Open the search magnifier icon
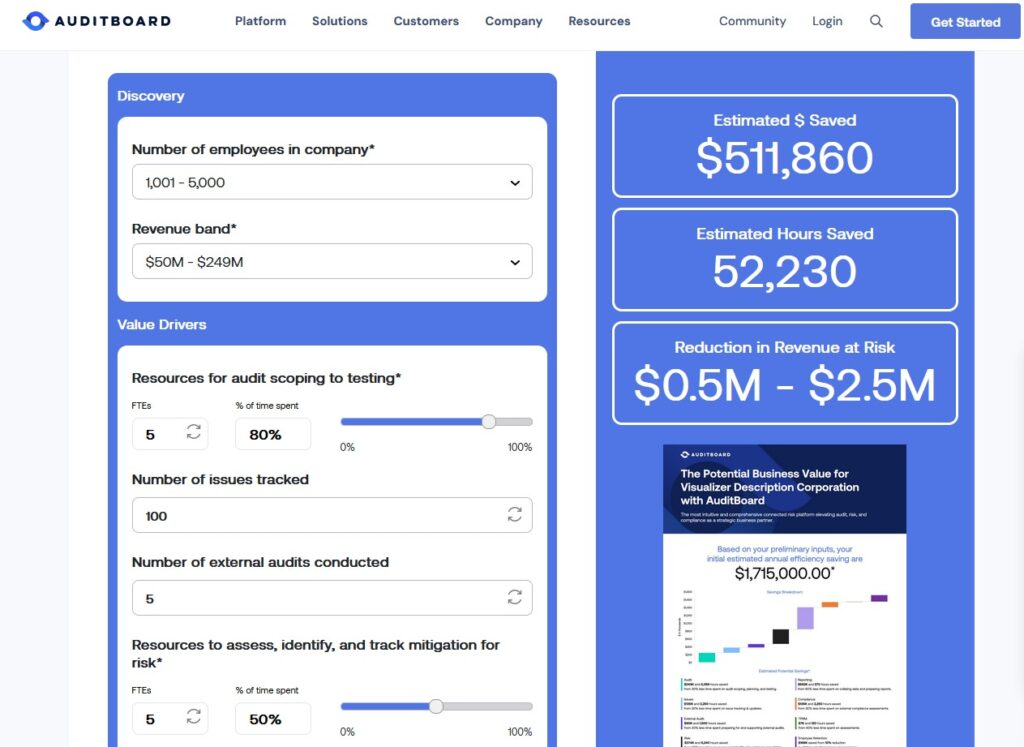The width and height of the screenshot is (1024, 747). (876, 21)
